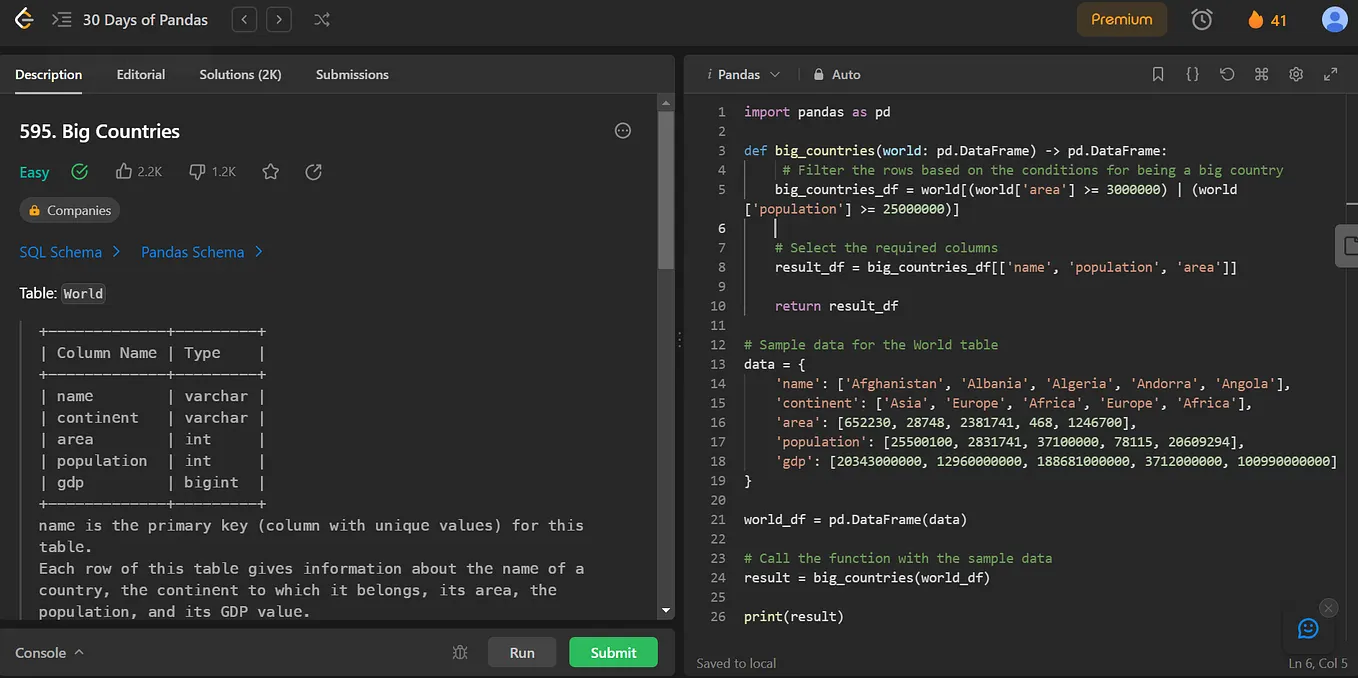The height and width of the screenshot is (678, 1358).
Task: Go to next problem arrow
Action: point(279,19)
